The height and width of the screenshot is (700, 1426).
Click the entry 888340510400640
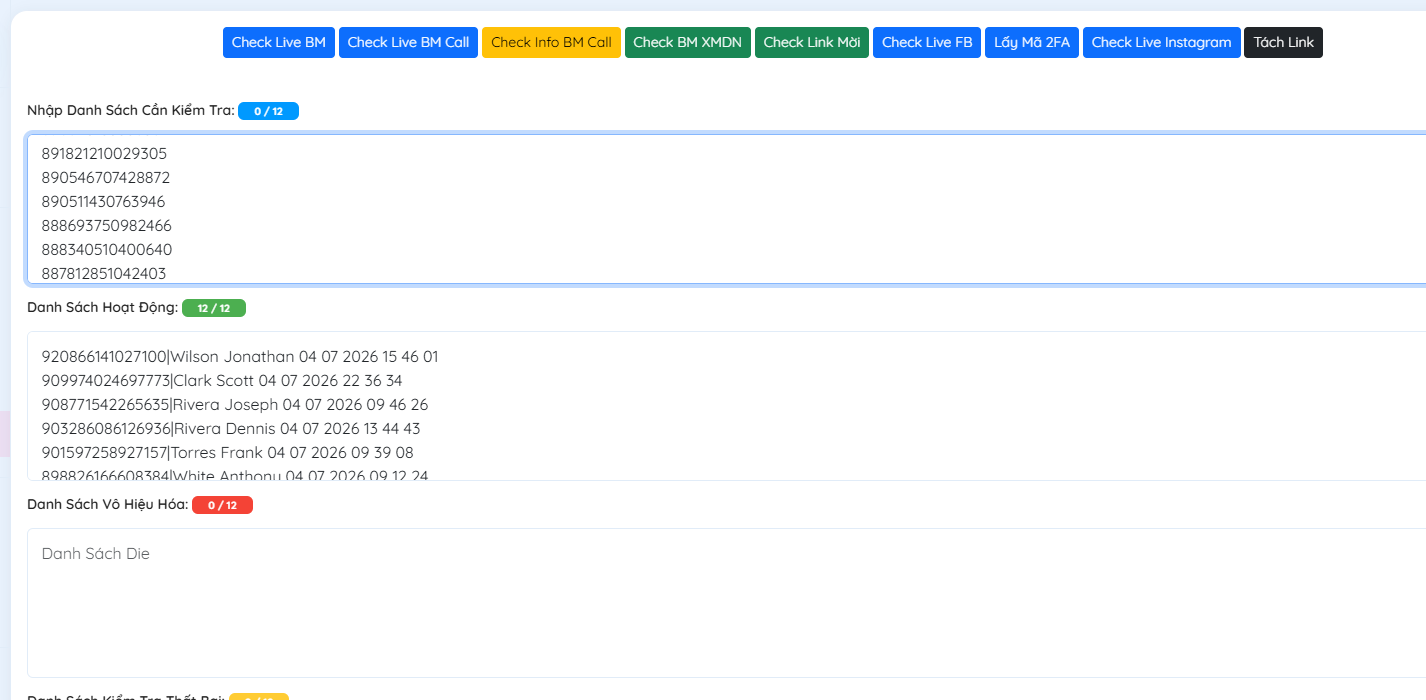(x=106, y=250)
